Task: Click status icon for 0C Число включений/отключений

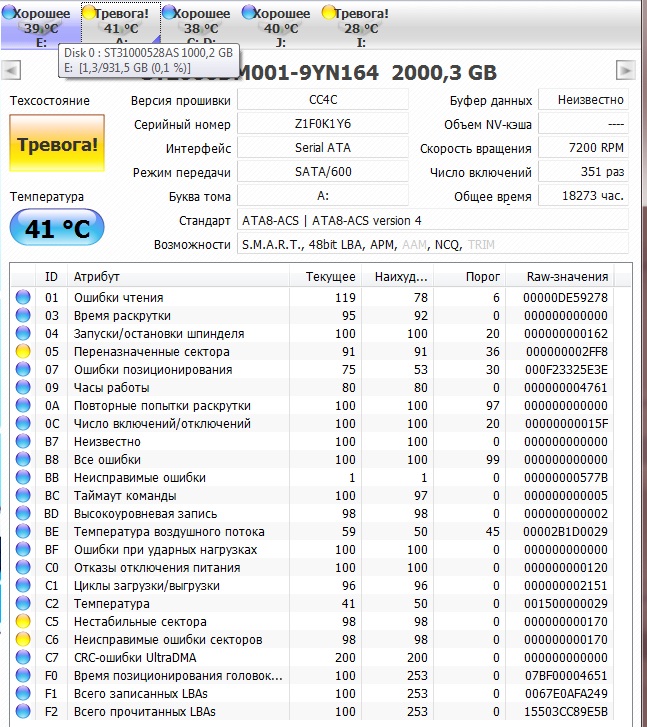Action: (x=23, y=423)
